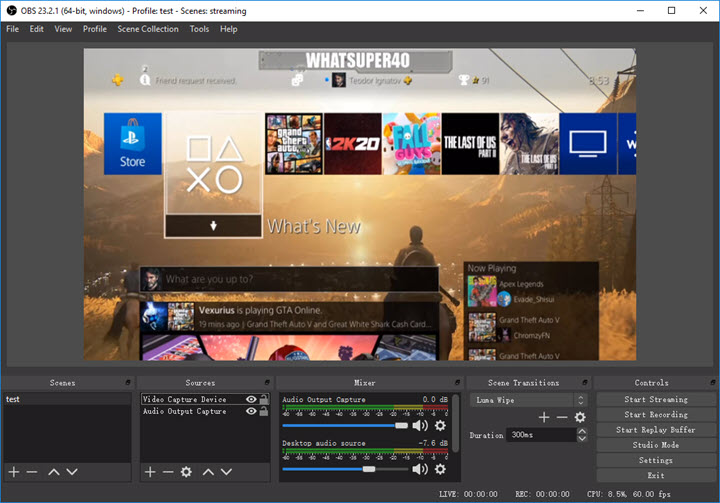Mute the Desktop audio source speaker
Image resolution: width=720 pixels, height=503 pixels.
coord(420,468)
